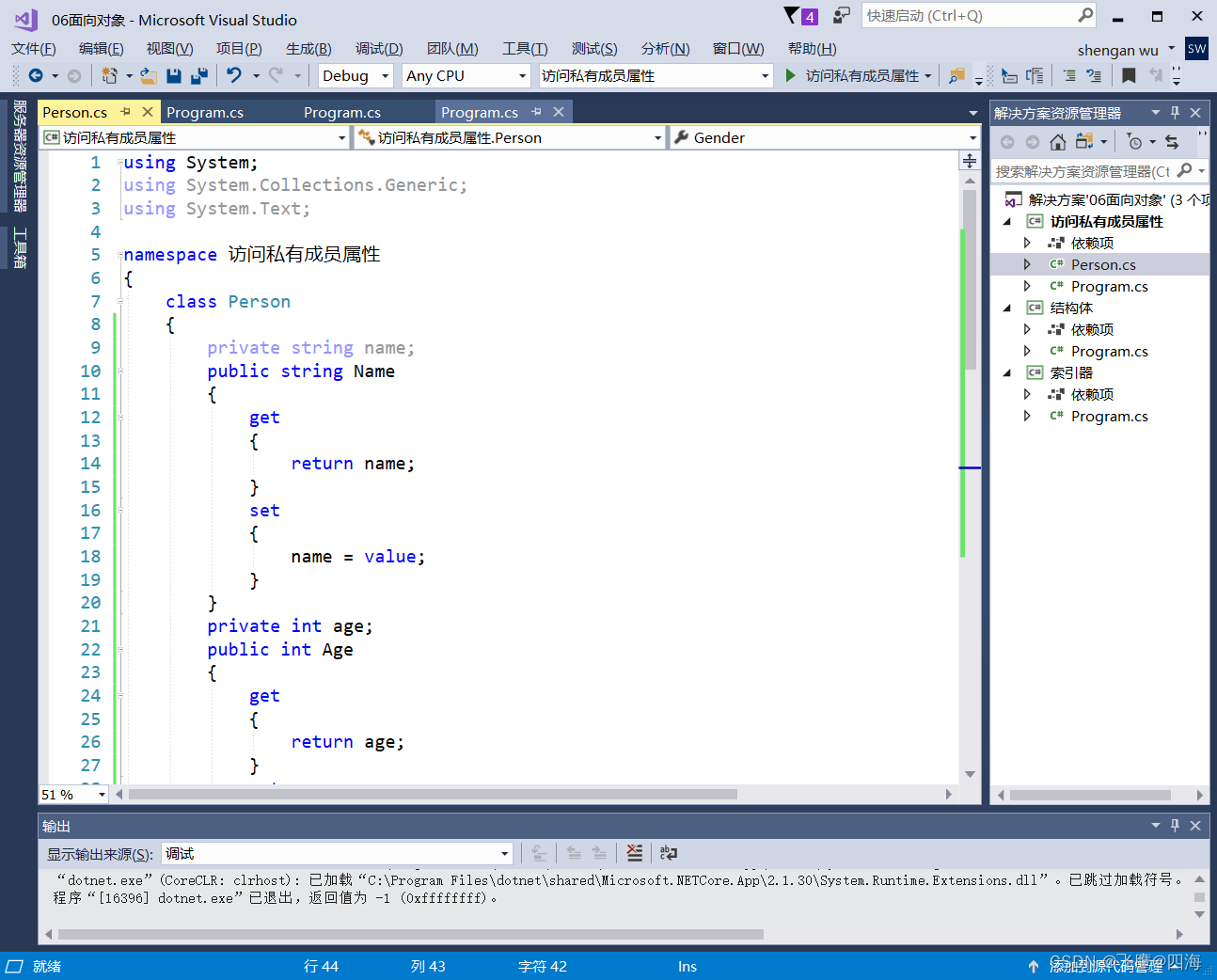Click the Find in Files toolbar icon
Viewport: 1217px width, 980px height.
[x=957, y=76]
